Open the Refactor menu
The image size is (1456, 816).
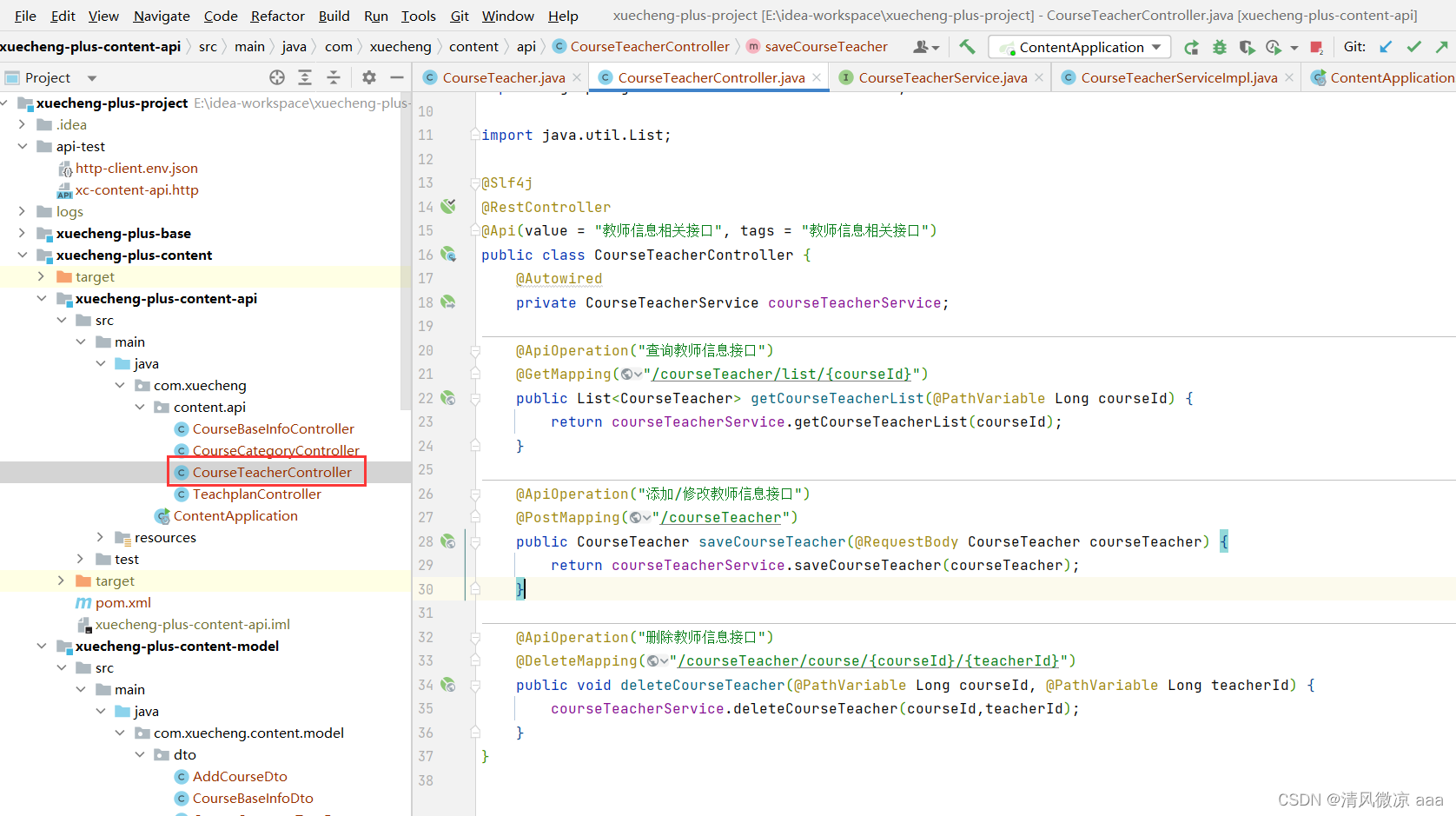(x=277, y=16)
